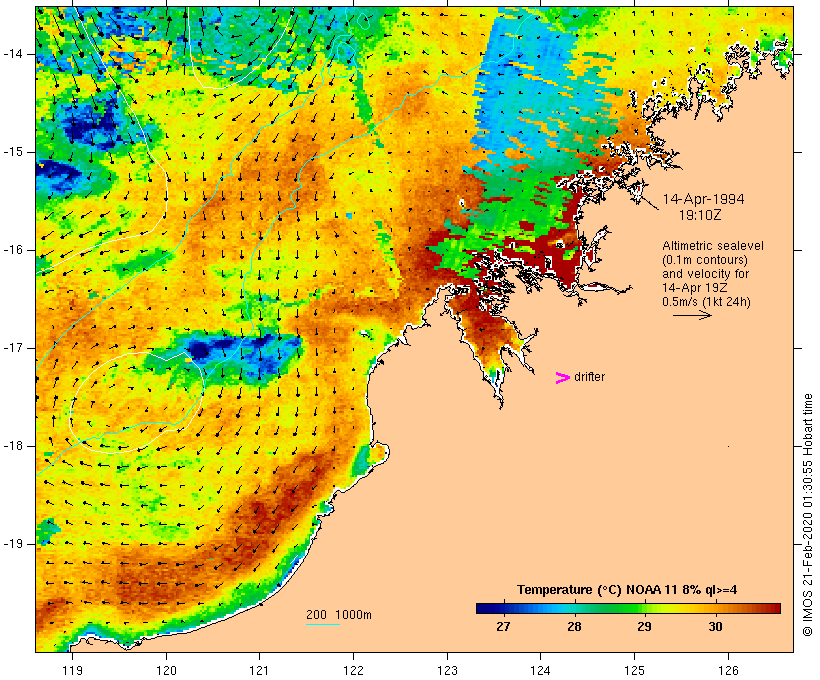Viewport: 820px width, 680px height.
Task: Click longitude axis label 125
Action: coord(634,670)
